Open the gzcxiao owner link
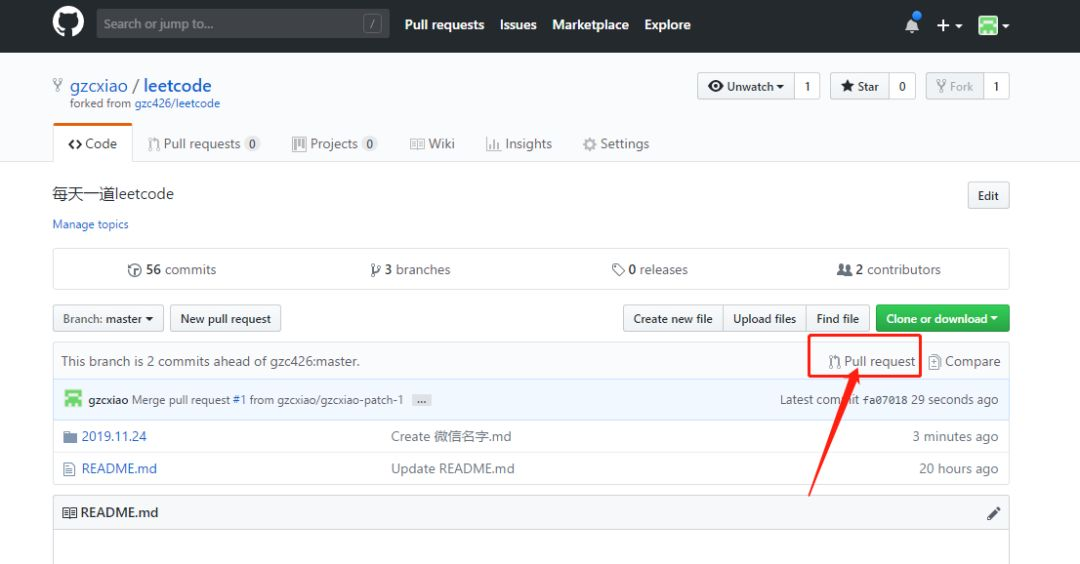Image resolution: width=1080 pixels, height=564 pixels. coord(98,85)
